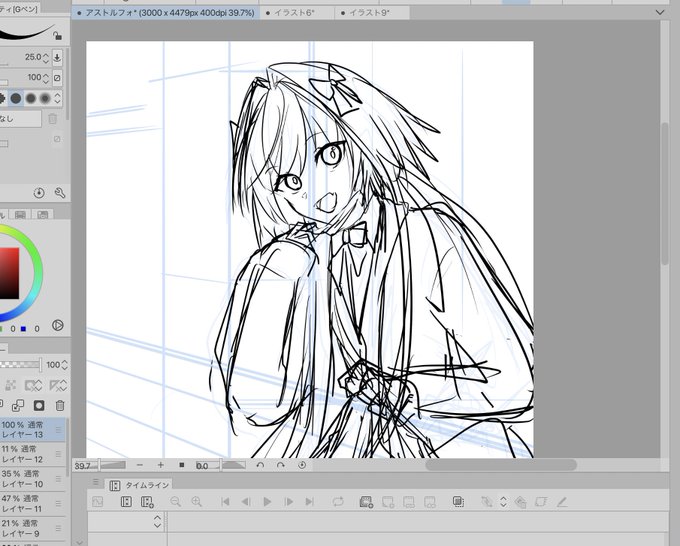This screenshot has height=546, width=680.
Task: Switch to the イラスト6 canvas tab
Action: coord(297,13)
